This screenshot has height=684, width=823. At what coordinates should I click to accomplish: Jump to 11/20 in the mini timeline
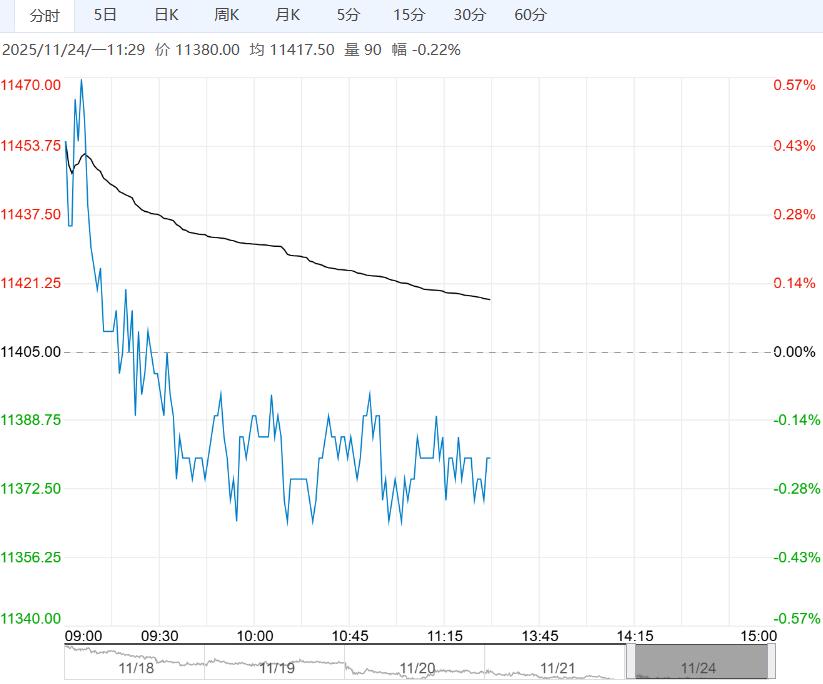click(417, 668)
